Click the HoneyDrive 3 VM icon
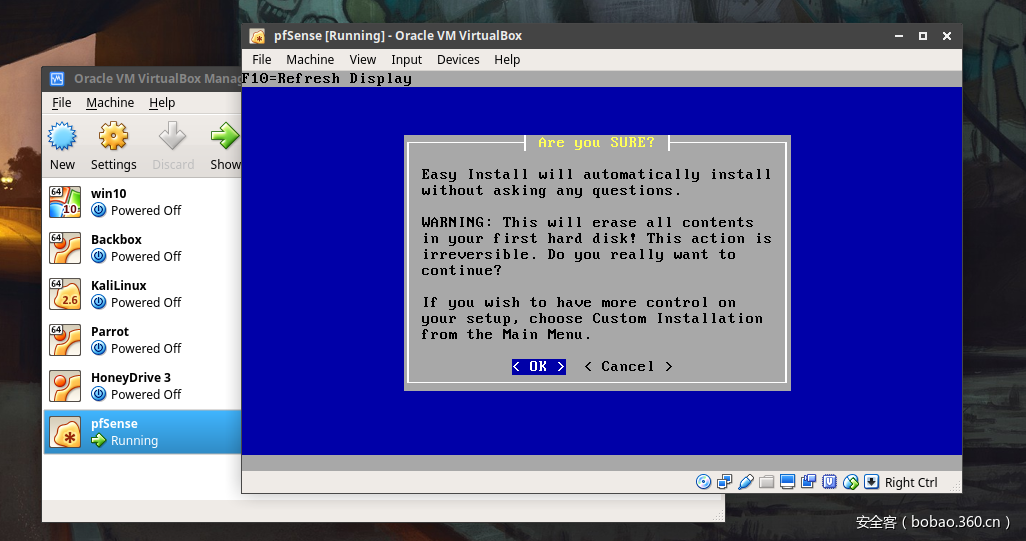The width and height of the screenshot is (1026, 541). [x=65, y=386]
